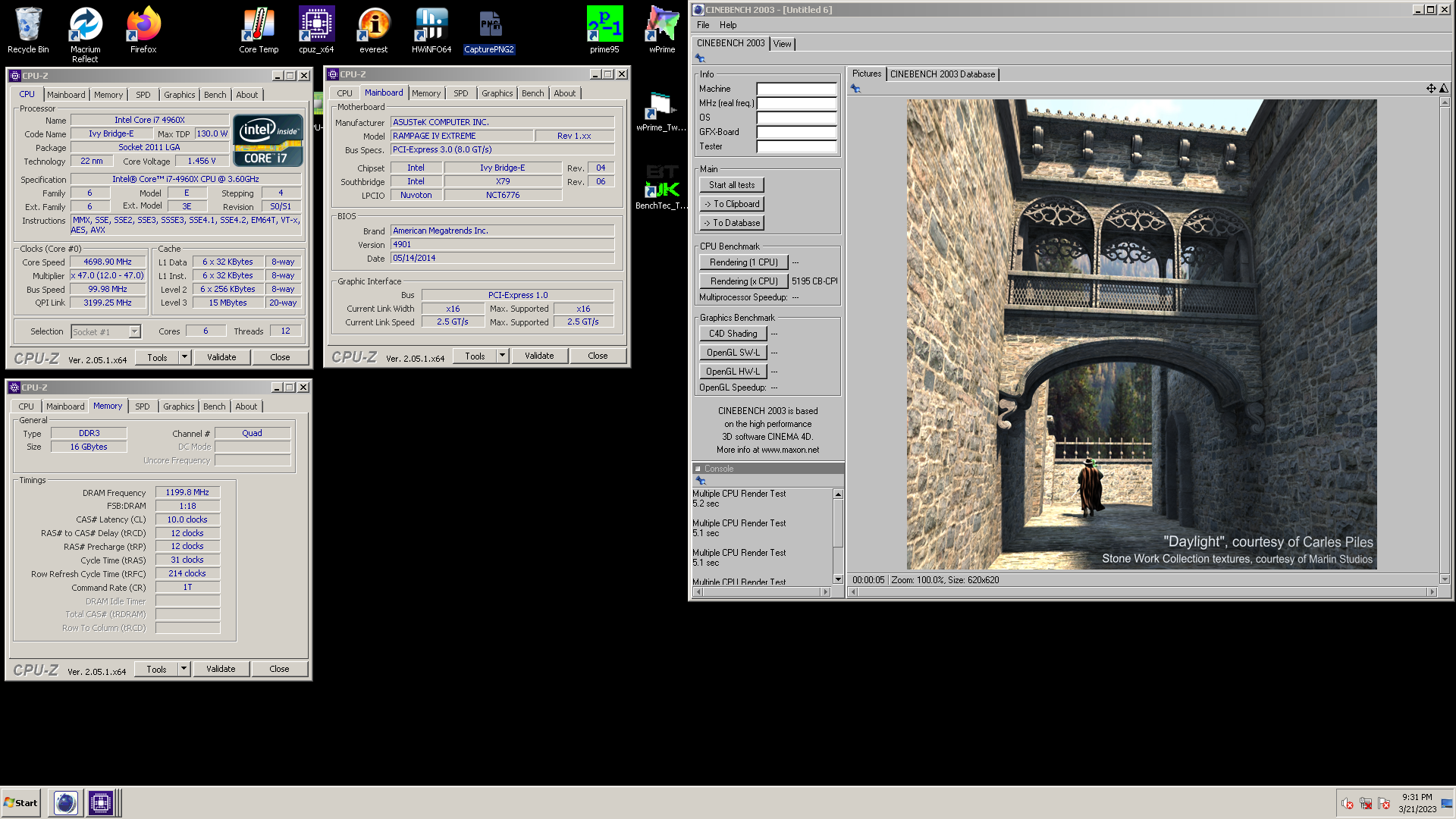Open BenchTec_T... desktop shortcut
This screenshot has height=819, width=1456.
(662, 187)
